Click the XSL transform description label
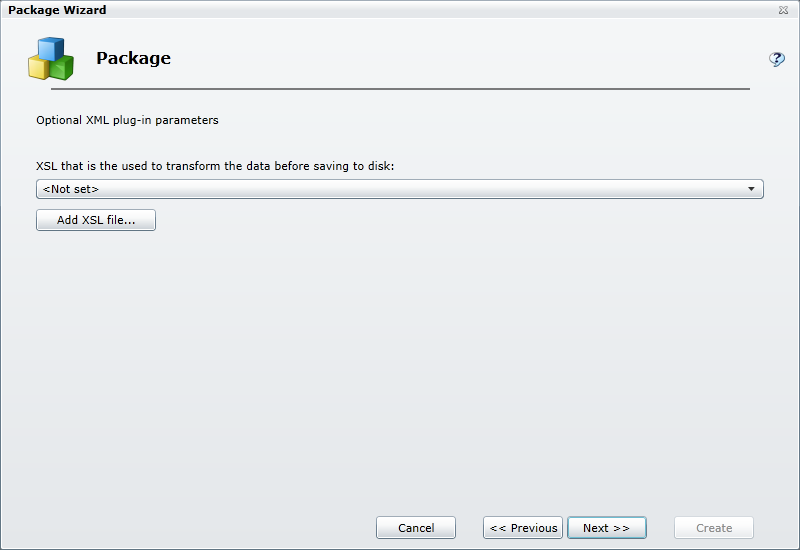The image size is (800, 550). [x=215, y=165]
